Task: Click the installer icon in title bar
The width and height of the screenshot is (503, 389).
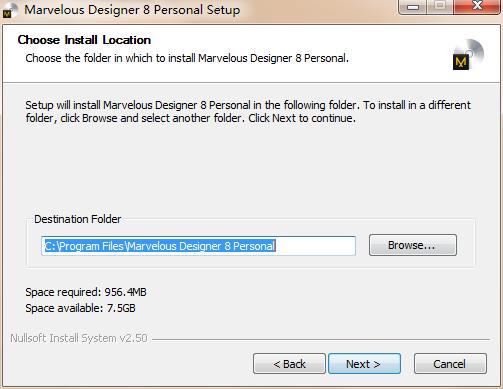Action: 10,10
